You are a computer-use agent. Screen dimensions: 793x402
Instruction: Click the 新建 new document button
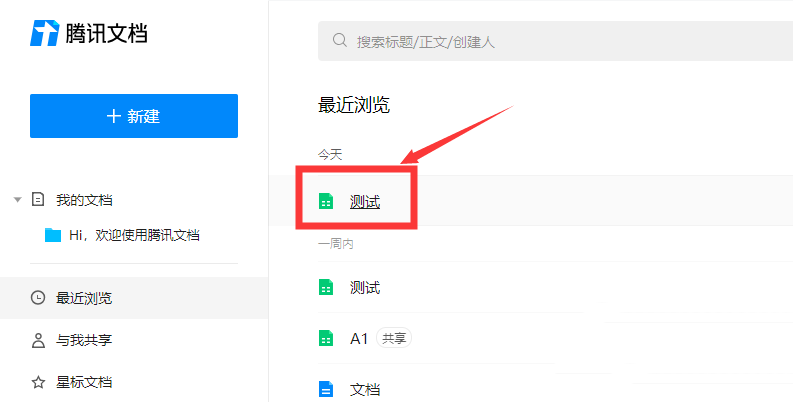(134, 116)
